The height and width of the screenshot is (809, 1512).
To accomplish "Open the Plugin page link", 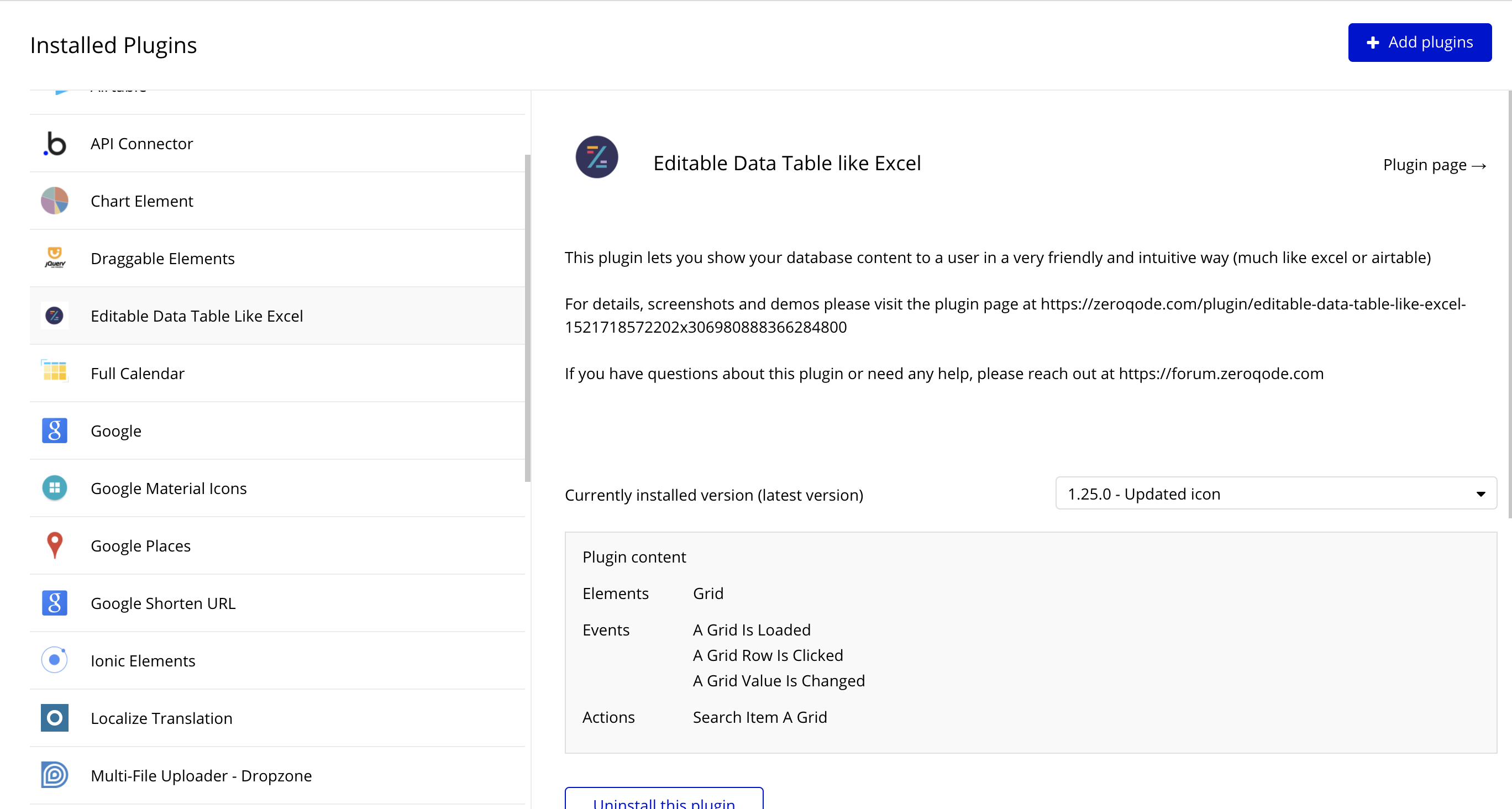I will 1435,165.
